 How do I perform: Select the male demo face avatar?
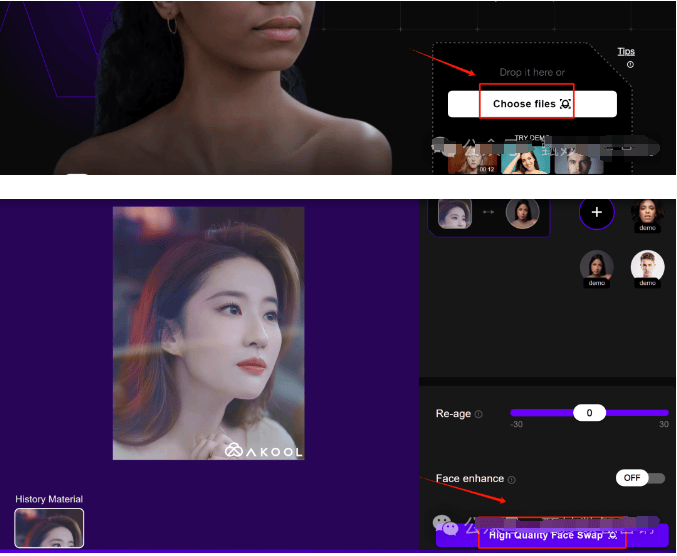(x=647, y=266)
